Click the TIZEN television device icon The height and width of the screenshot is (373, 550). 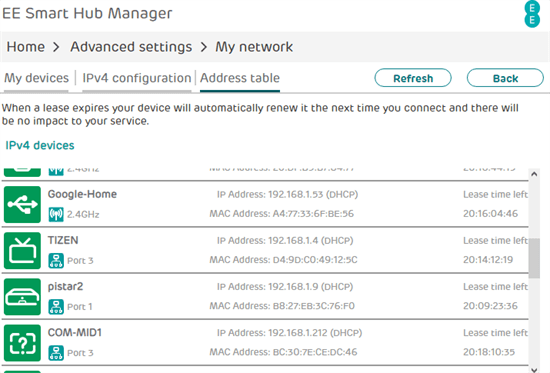click(22, 251)
